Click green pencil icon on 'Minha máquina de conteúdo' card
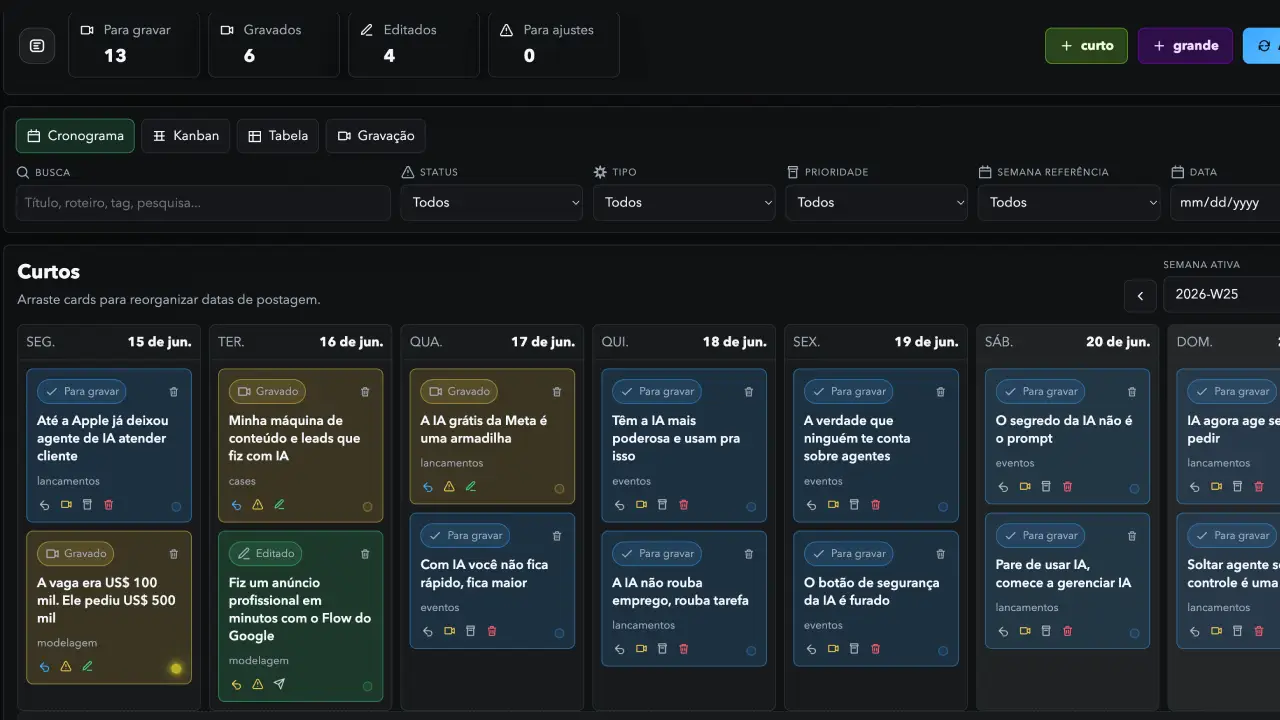1280x720 pixels. [x=279, y=505]
